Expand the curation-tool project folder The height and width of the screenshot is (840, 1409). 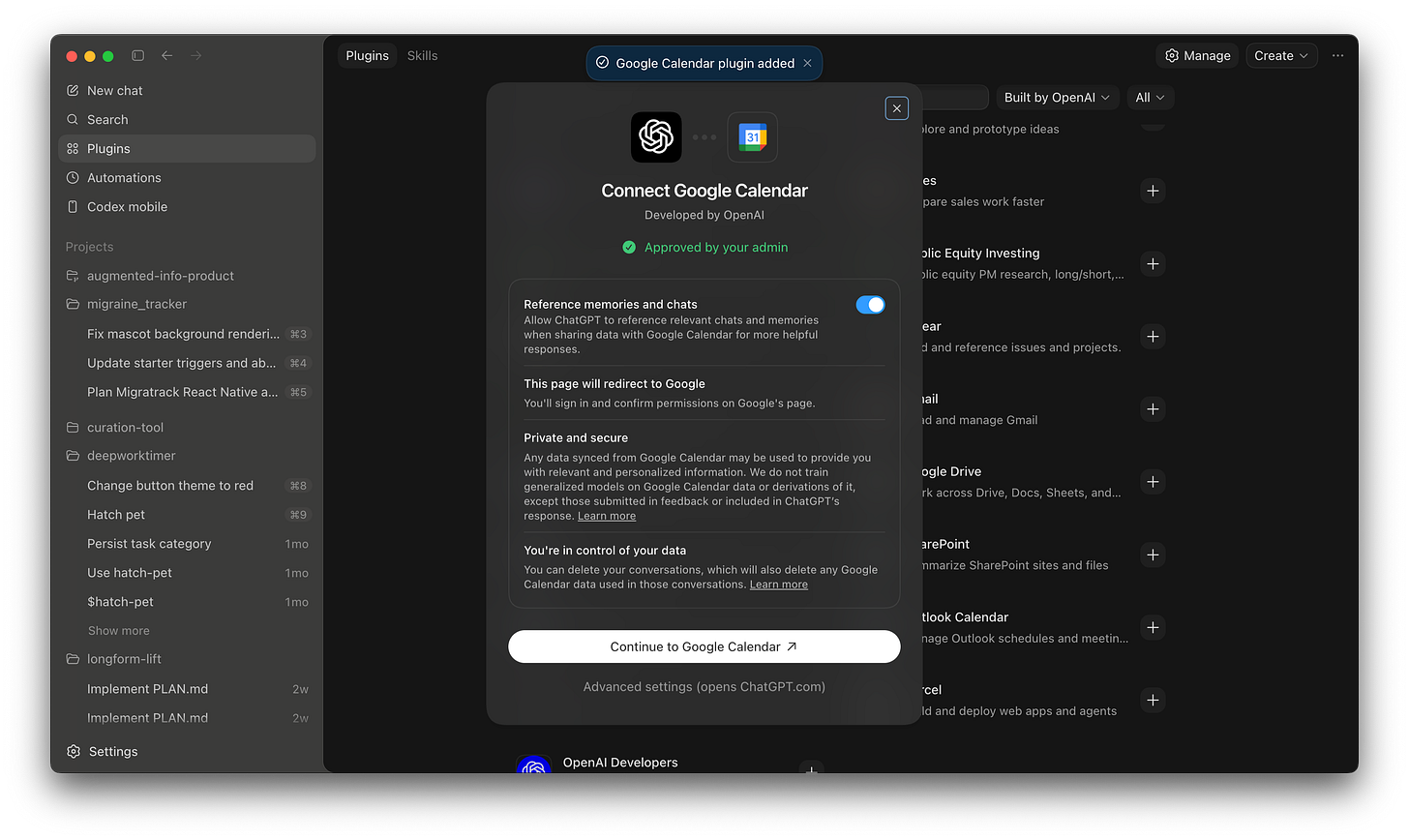click(x=73, y=427)
